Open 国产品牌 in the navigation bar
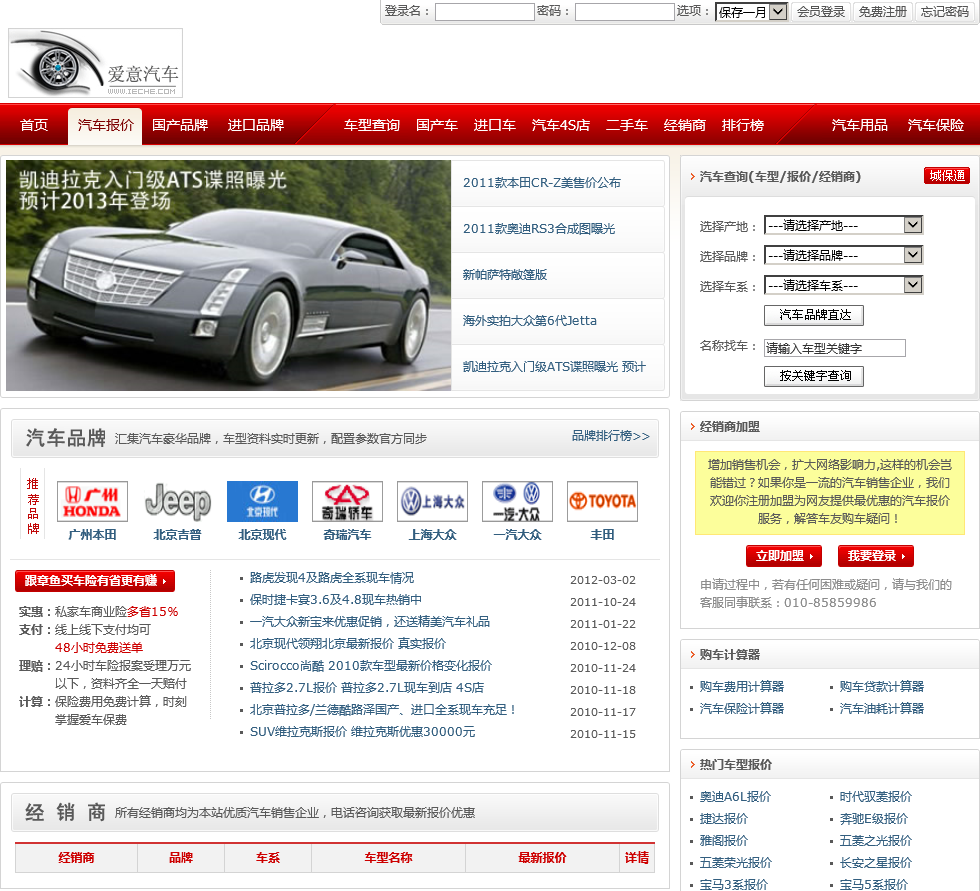Screen dimensions: 980x891 pos(180,125)
